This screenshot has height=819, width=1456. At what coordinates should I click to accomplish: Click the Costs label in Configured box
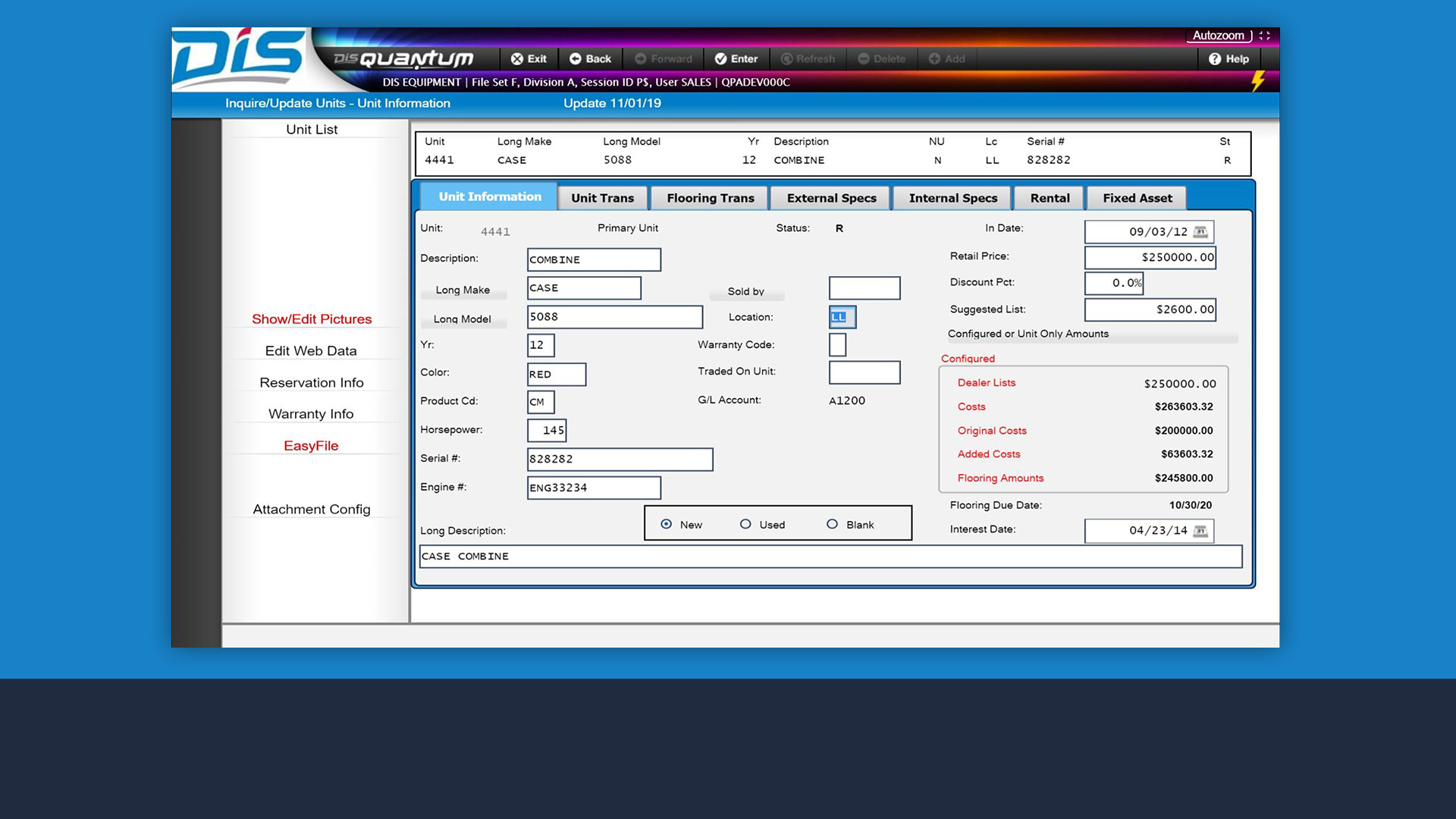(x=971, y=407)
